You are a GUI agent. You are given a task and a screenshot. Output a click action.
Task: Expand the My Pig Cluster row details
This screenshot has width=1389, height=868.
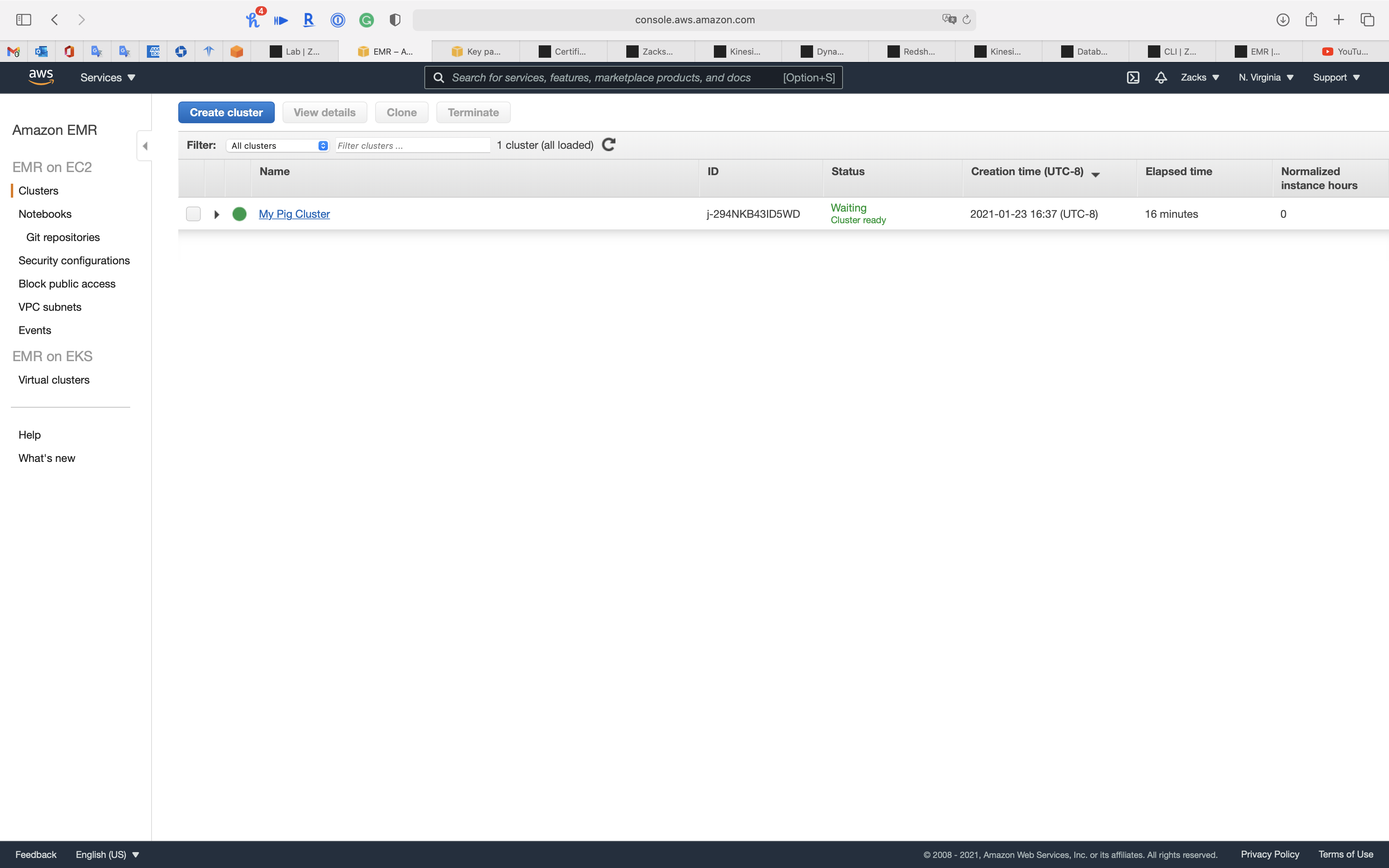coord(216,214)
